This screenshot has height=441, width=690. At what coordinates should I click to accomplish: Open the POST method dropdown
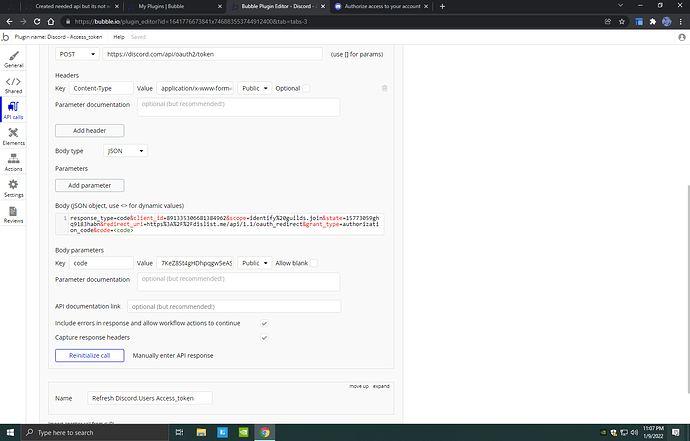[x=77, y=54]
